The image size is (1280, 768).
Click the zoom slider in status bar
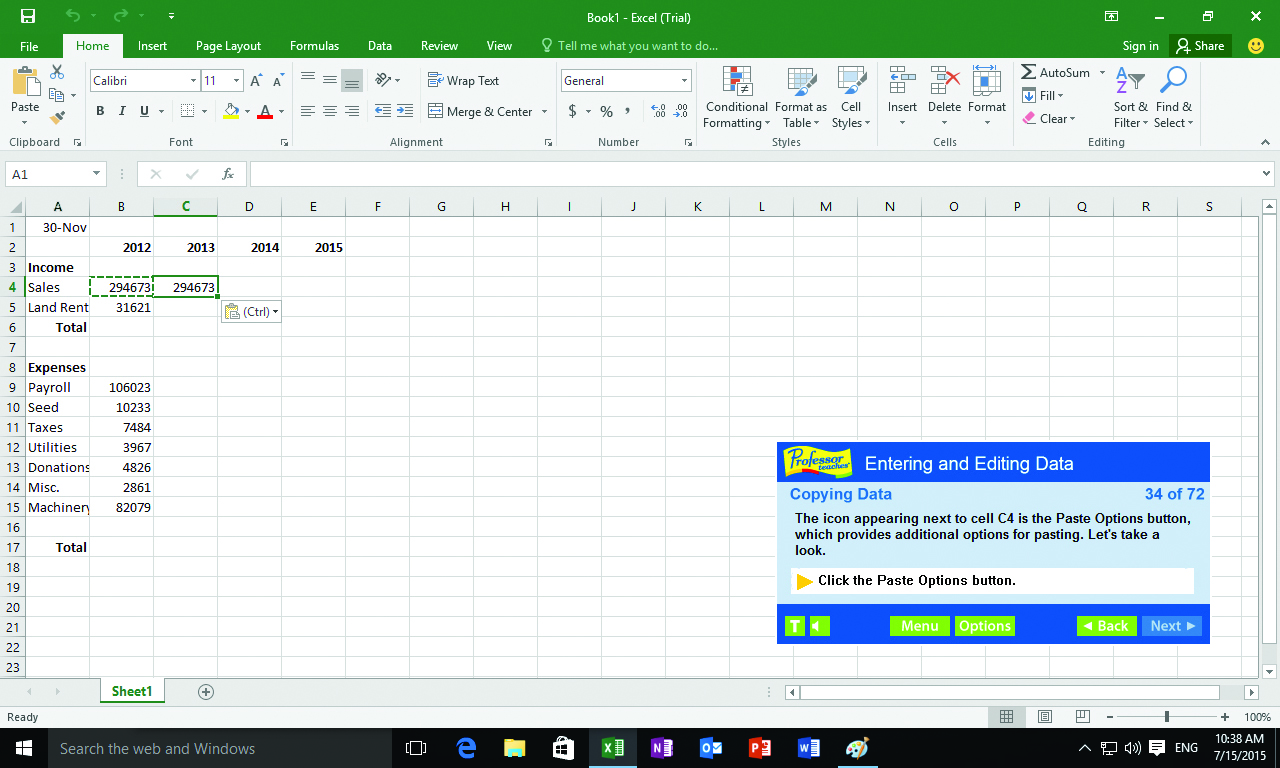(x=1167, y=717)
